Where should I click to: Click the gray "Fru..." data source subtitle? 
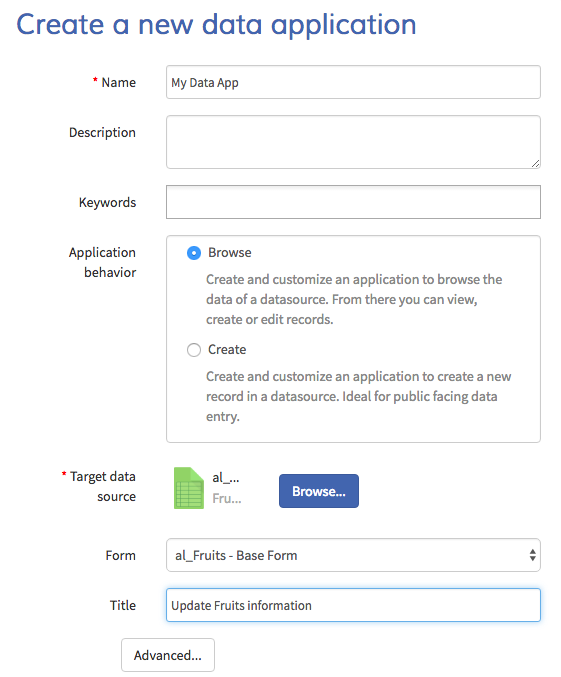(227, 499)
